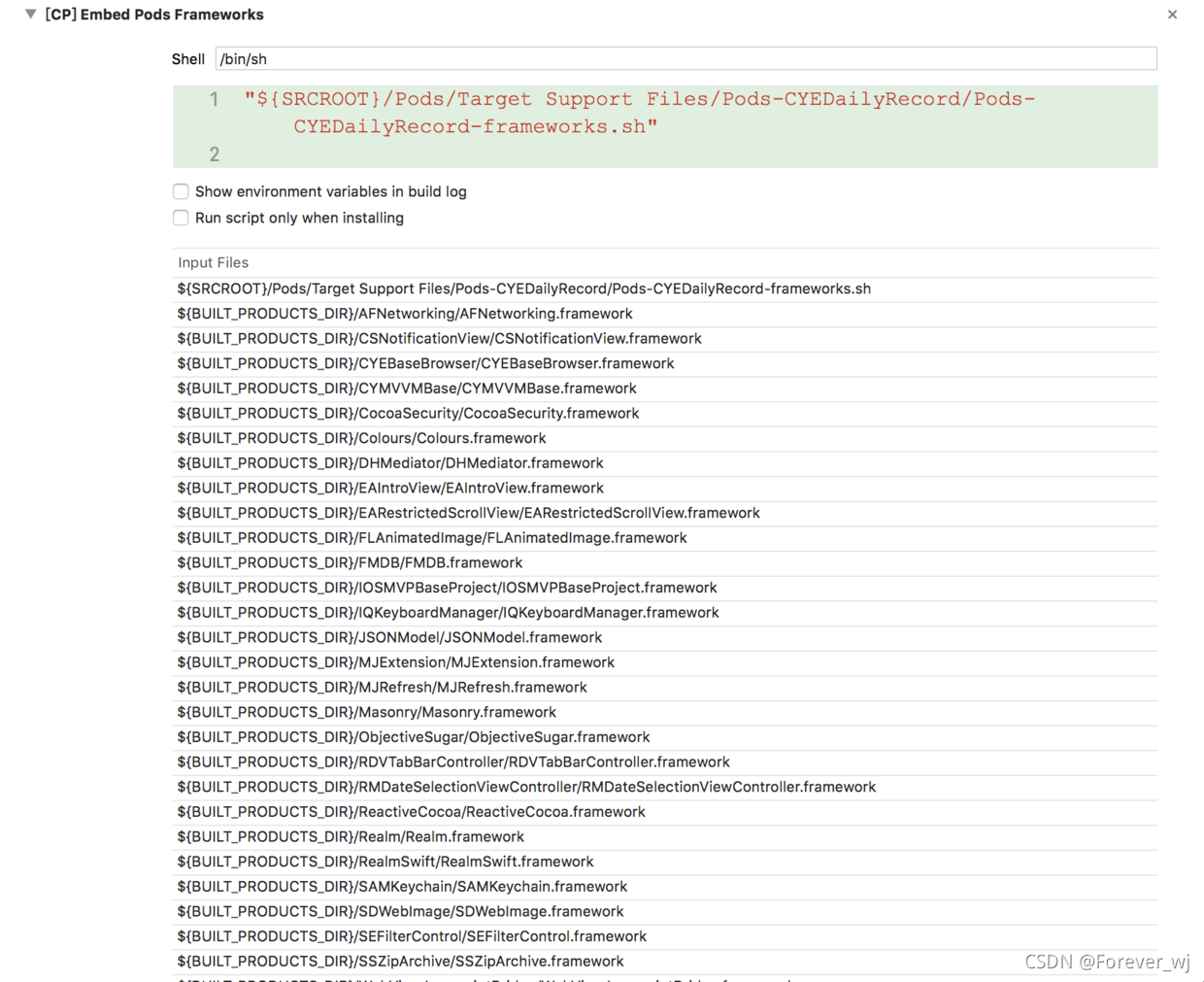
Task: Select the DHMediator.framework input row
Action: [x=665, y=463]
